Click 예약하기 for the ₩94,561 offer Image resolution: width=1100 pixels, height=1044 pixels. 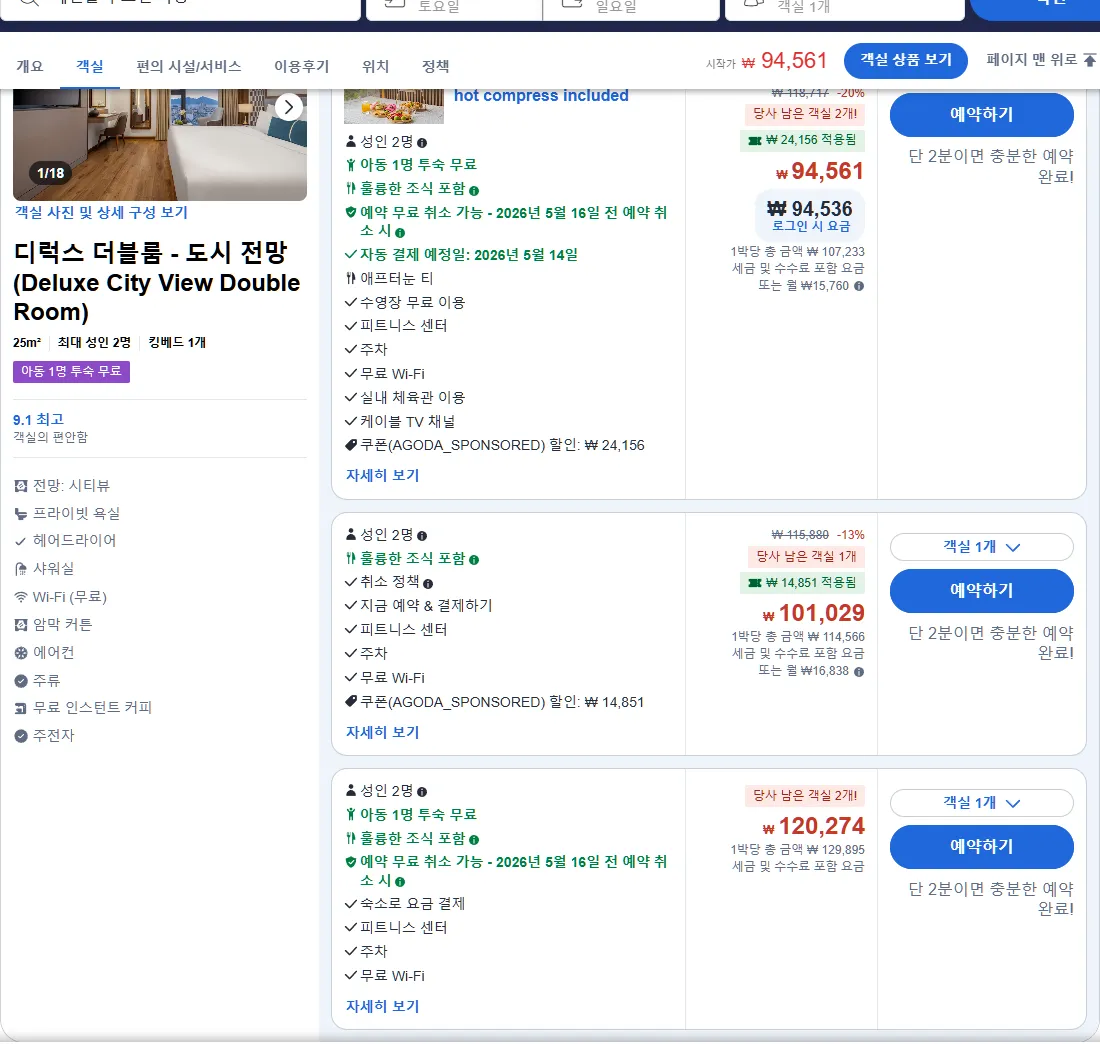981,114
